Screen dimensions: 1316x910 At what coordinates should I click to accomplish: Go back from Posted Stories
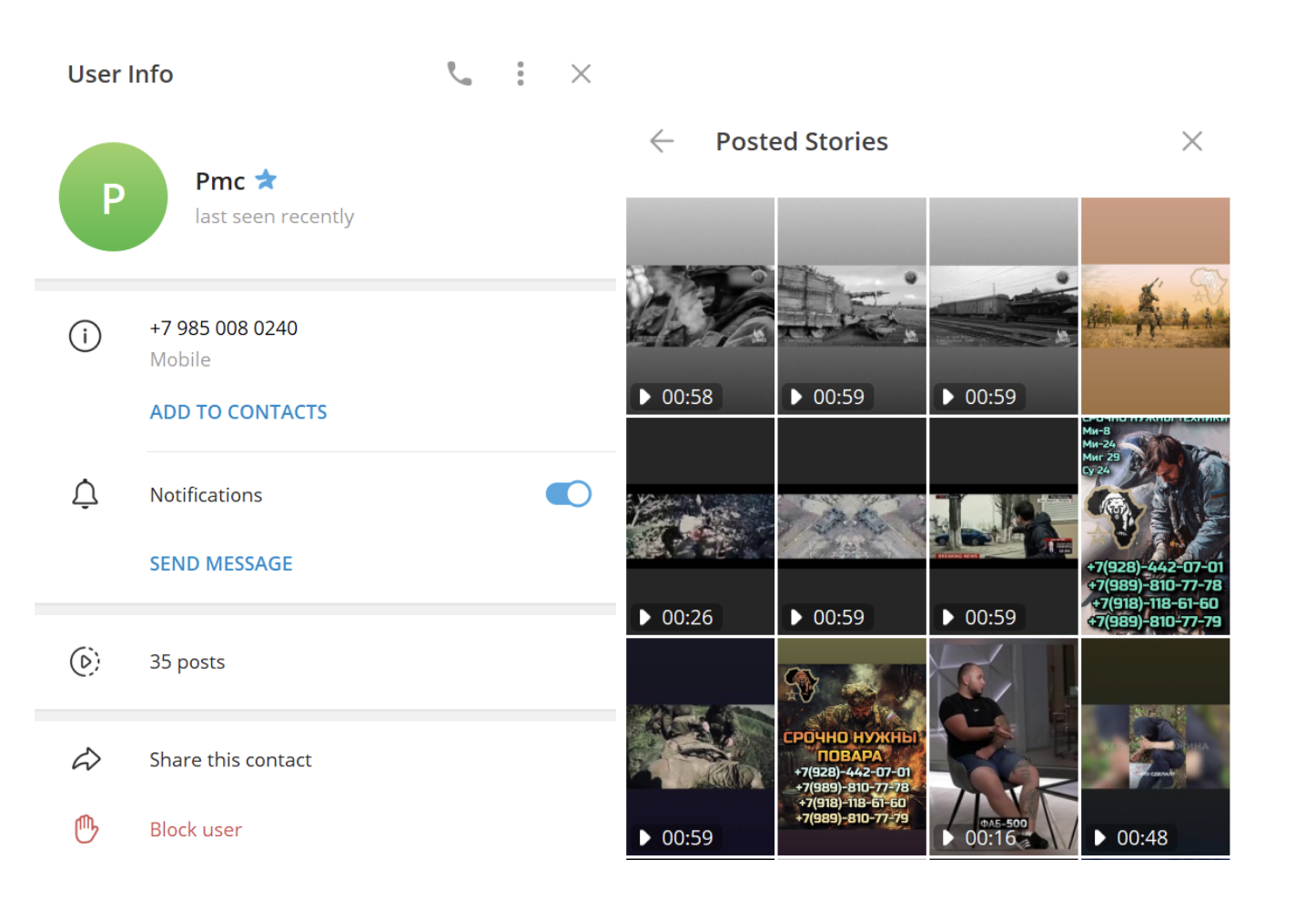pos(662,141)
